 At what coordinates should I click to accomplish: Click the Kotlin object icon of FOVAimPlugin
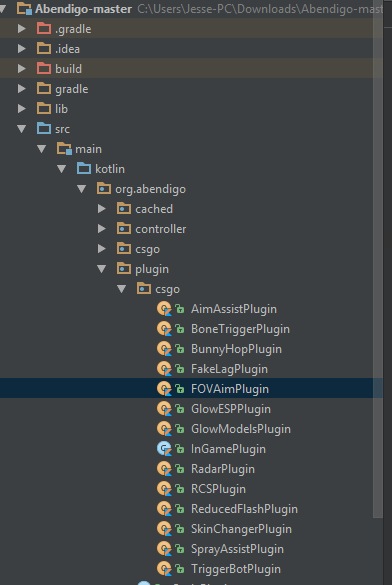(164, 389)
